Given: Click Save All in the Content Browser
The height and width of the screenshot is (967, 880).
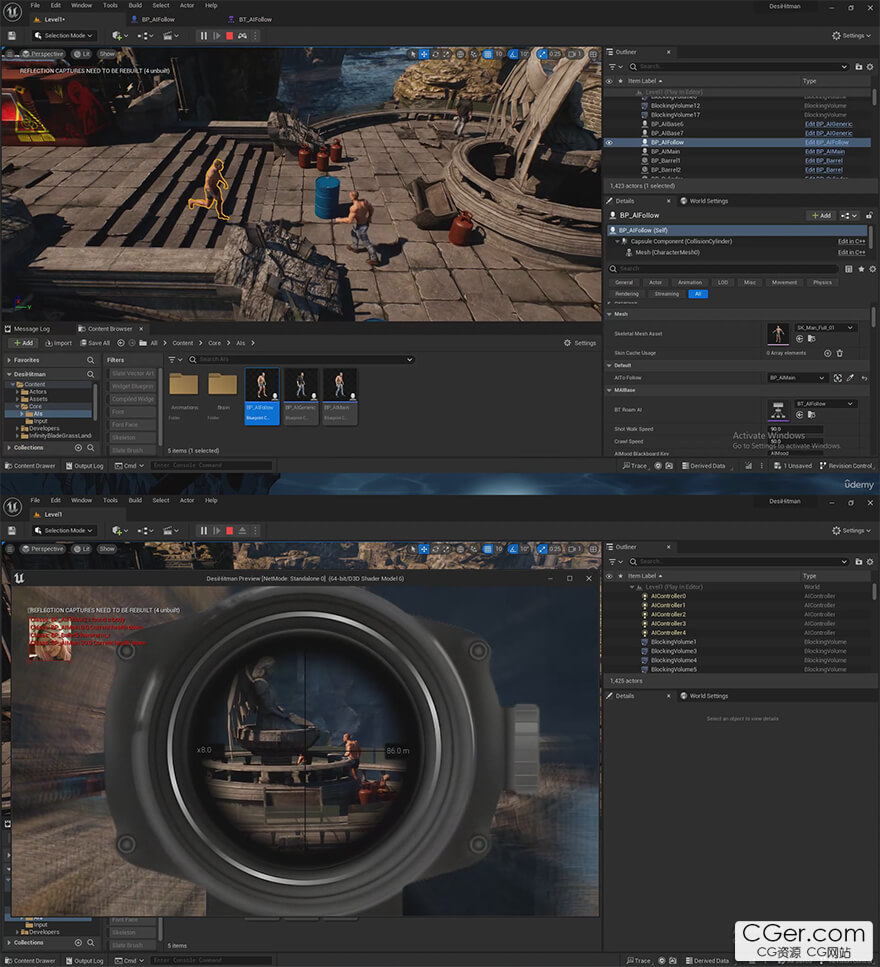Looking at the screenshot, I should pos(95,343).
